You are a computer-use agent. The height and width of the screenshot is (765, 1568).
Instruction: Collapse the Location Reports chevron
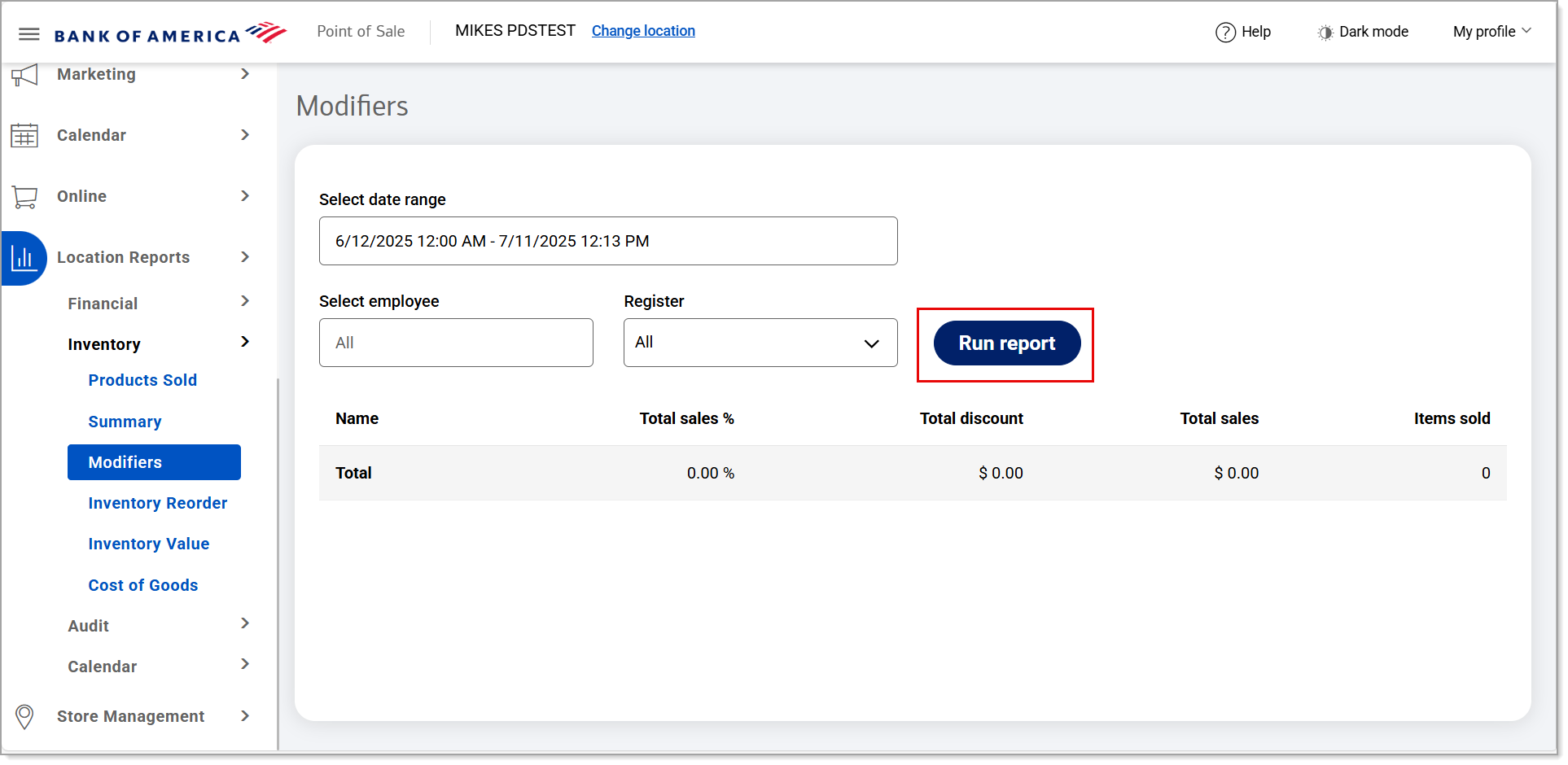point(245,257)
